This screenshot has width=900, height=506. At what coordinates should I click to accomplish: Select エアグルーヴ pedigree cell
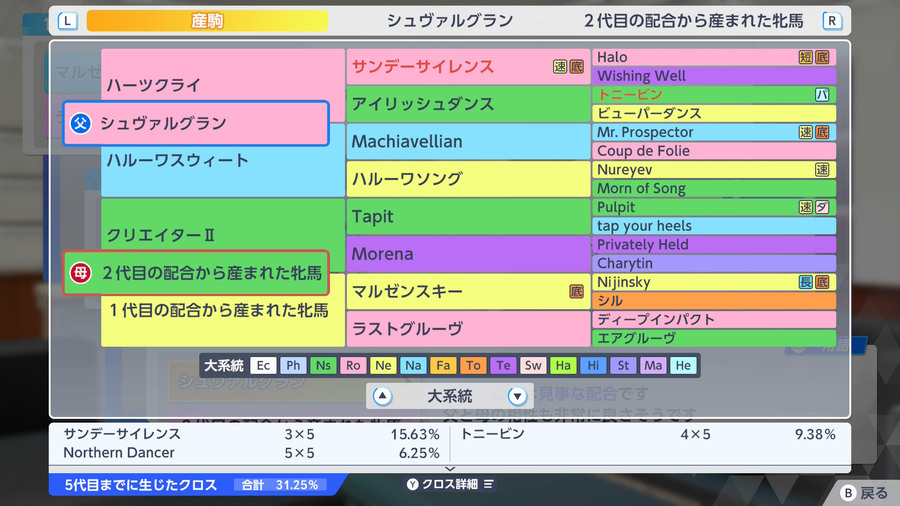click(714, 338)
